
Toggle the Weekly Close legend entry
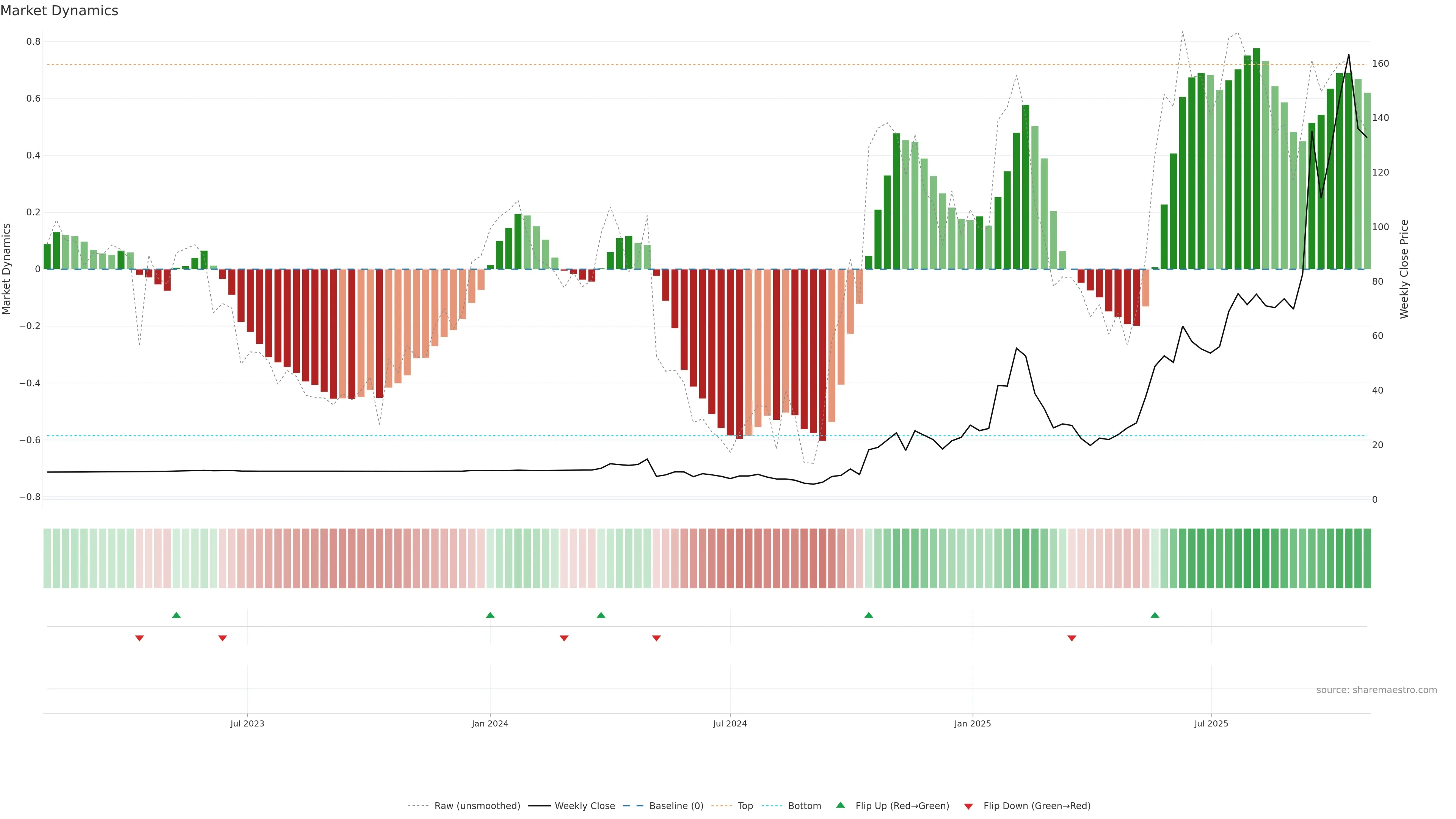(584, 806)
